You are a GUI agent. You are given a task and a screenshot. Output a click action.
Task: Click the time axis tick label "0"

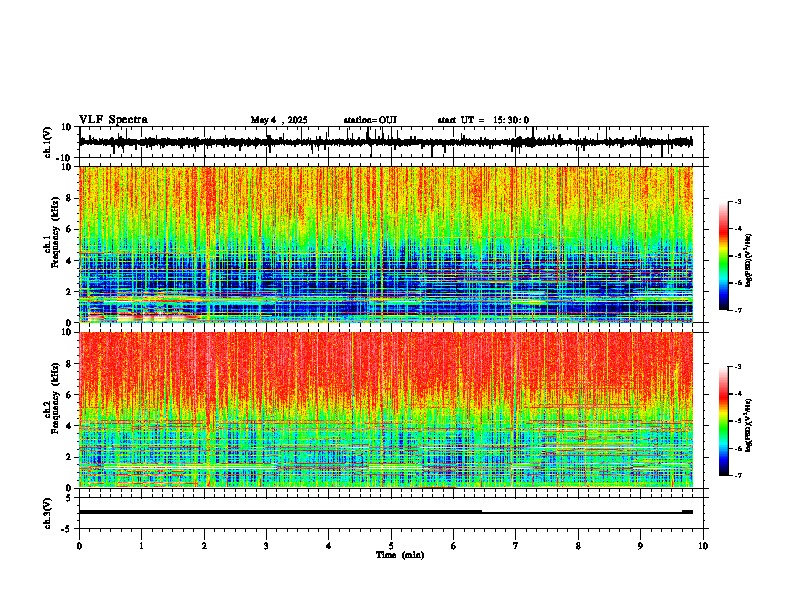[x=79, y=546]
